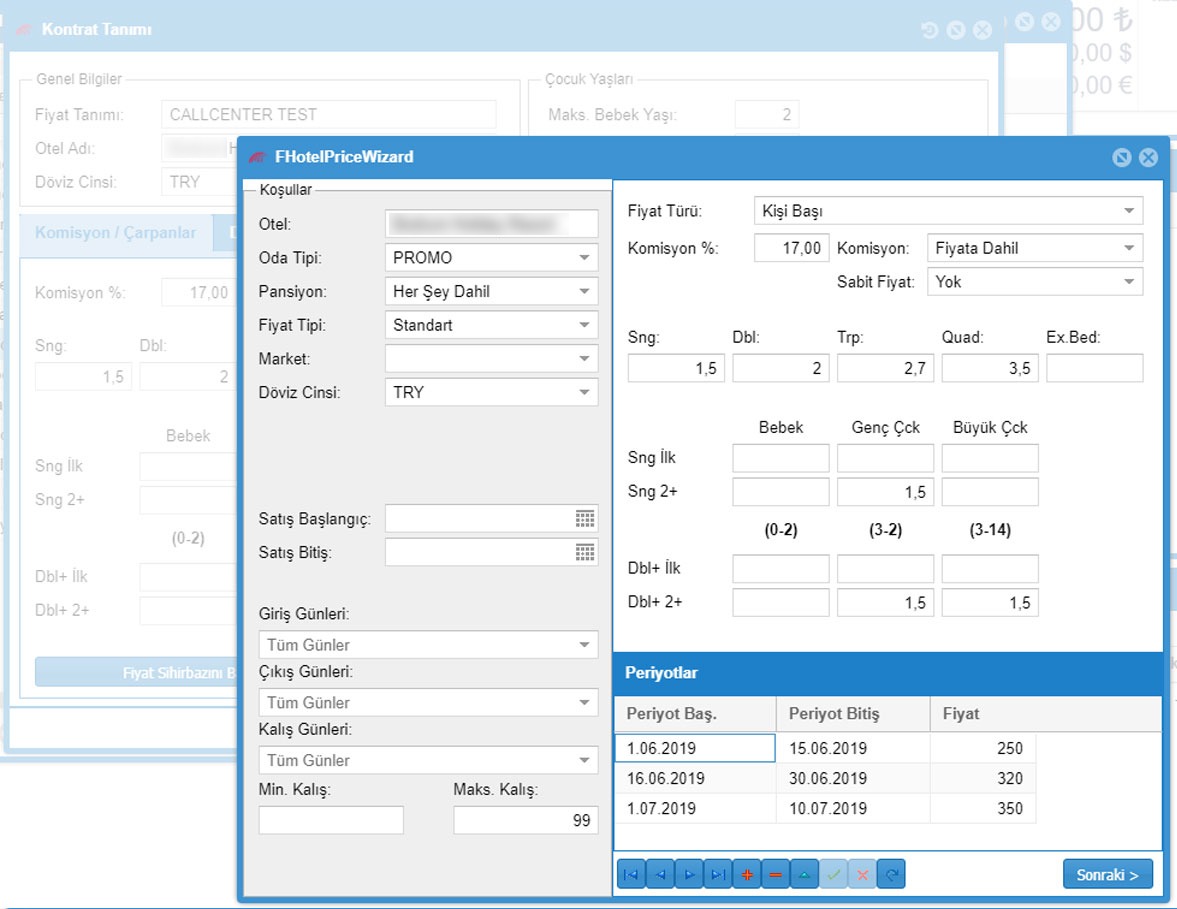1177x909 pixels.
Task: Add a new period row with plus icon
Action: 747,874
